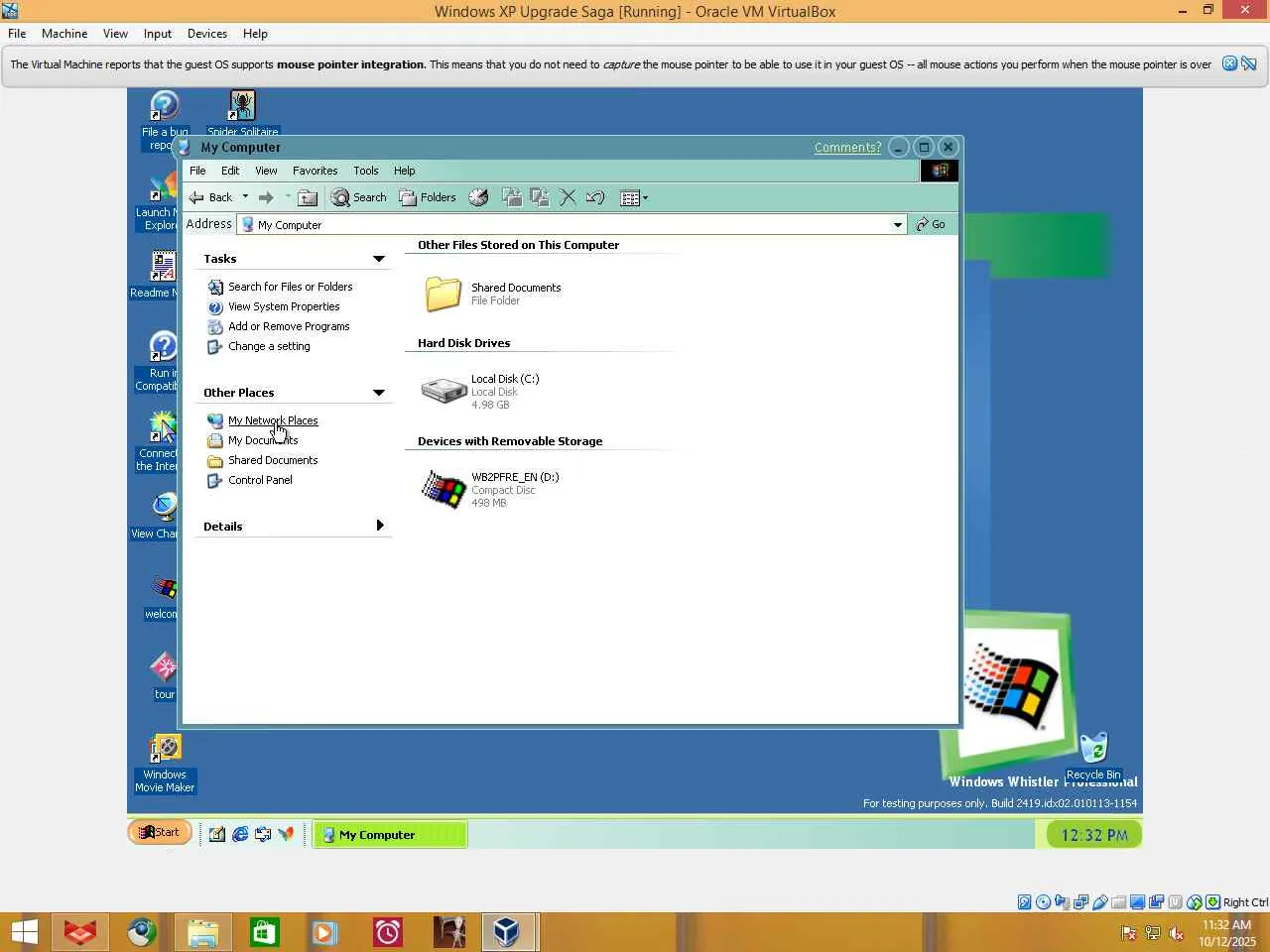Image resolution: width=1270 pixels, height=952 pixels.
Task: Open My Network Places link
Action: pyautogui.click(x=273, y=420)
